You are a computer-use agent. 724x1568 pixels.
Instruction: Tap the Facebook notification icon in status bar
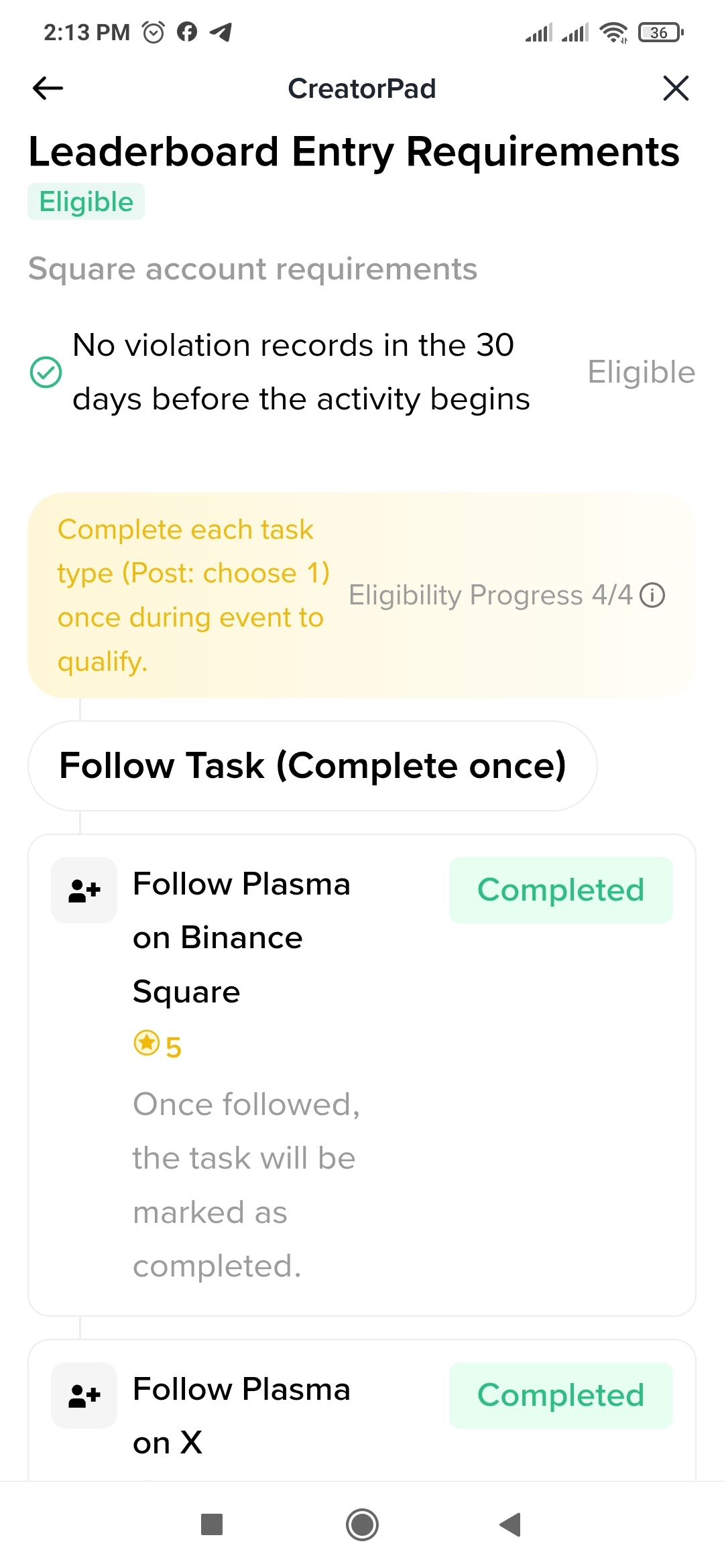[187, 31]
